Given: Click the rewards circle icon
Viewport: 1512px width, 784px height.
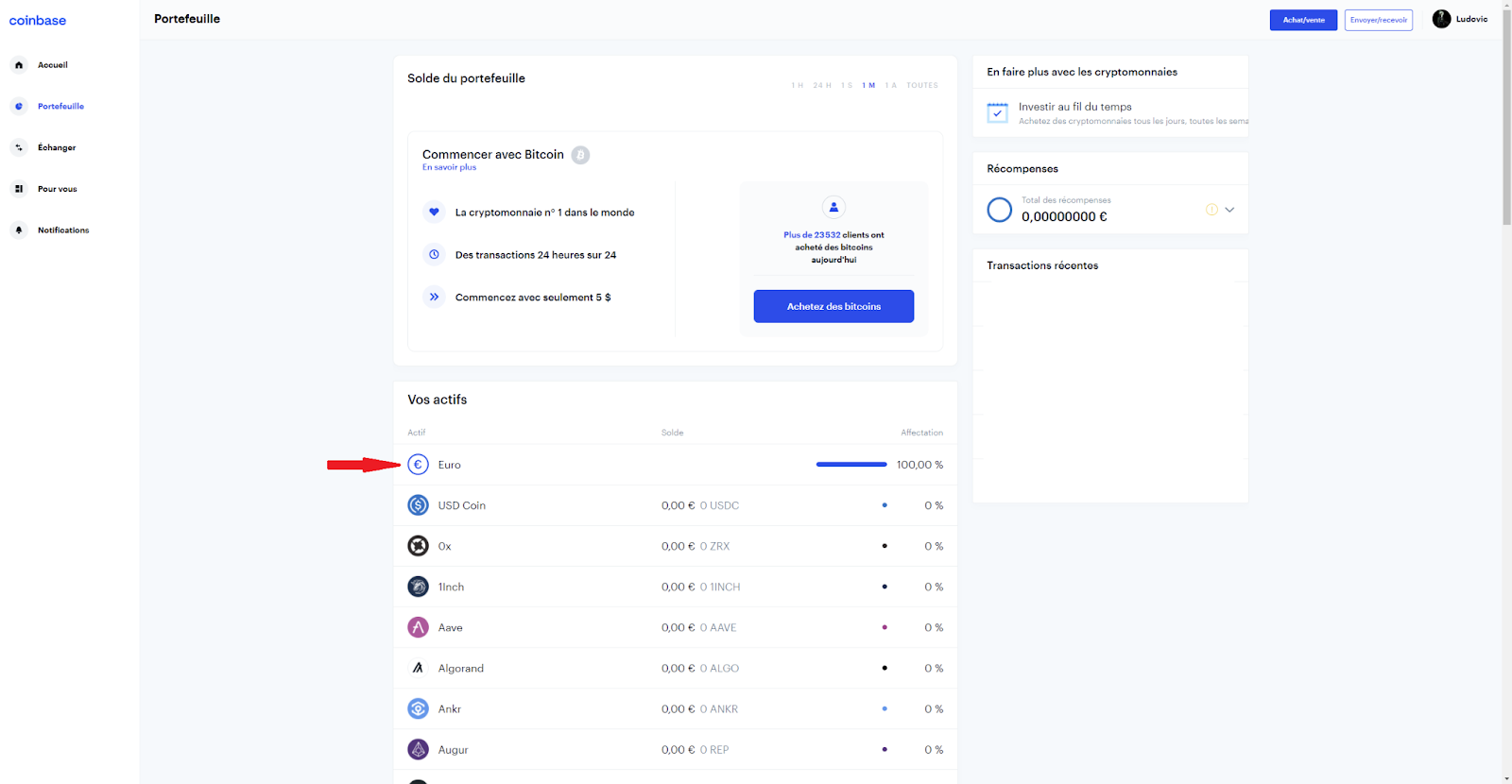Looking at the screenshot, I should [999, 210].
